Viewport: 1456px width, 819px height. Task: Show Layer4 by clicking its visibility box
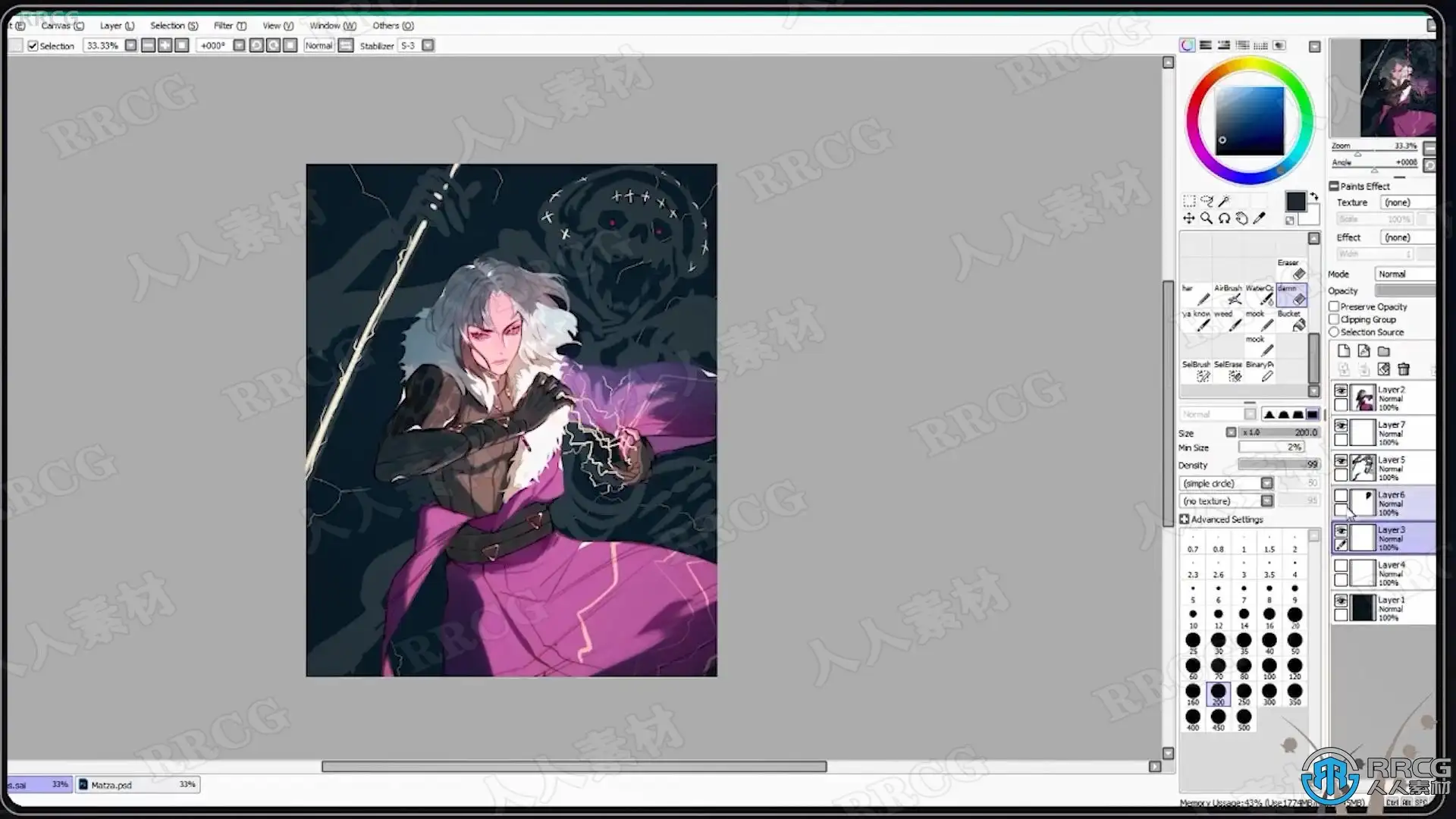click(1341, 566)
